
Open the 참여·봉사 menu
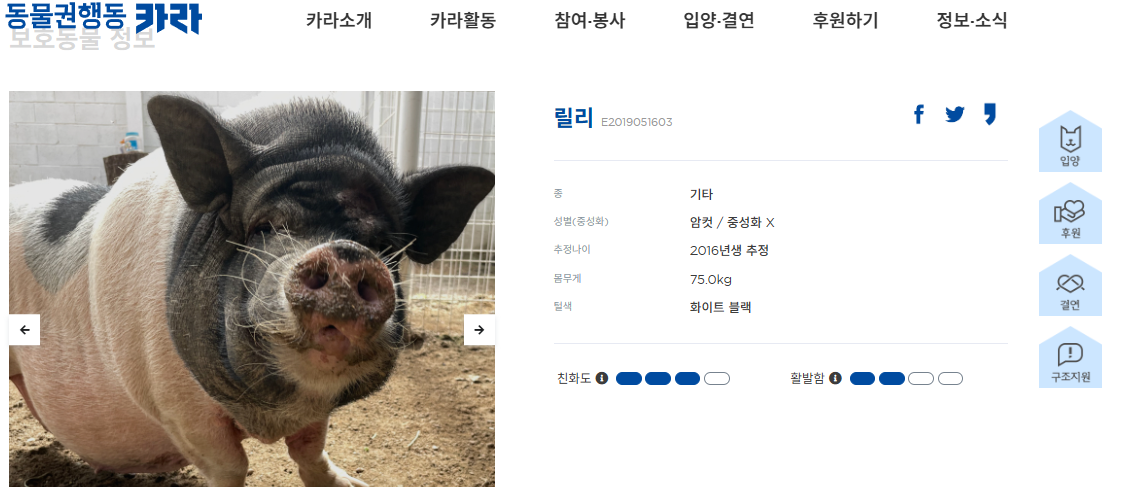point(590,20)
